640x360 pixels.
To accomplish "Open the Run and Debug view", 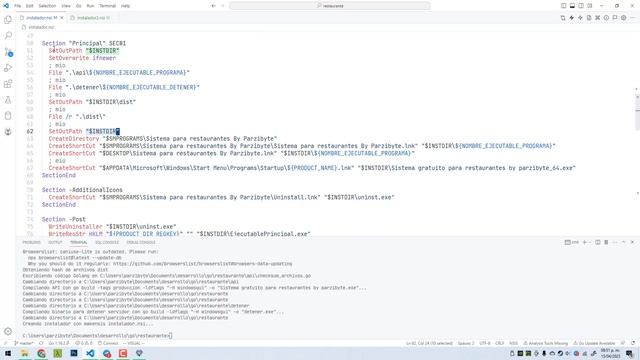I will pos(8,68).
